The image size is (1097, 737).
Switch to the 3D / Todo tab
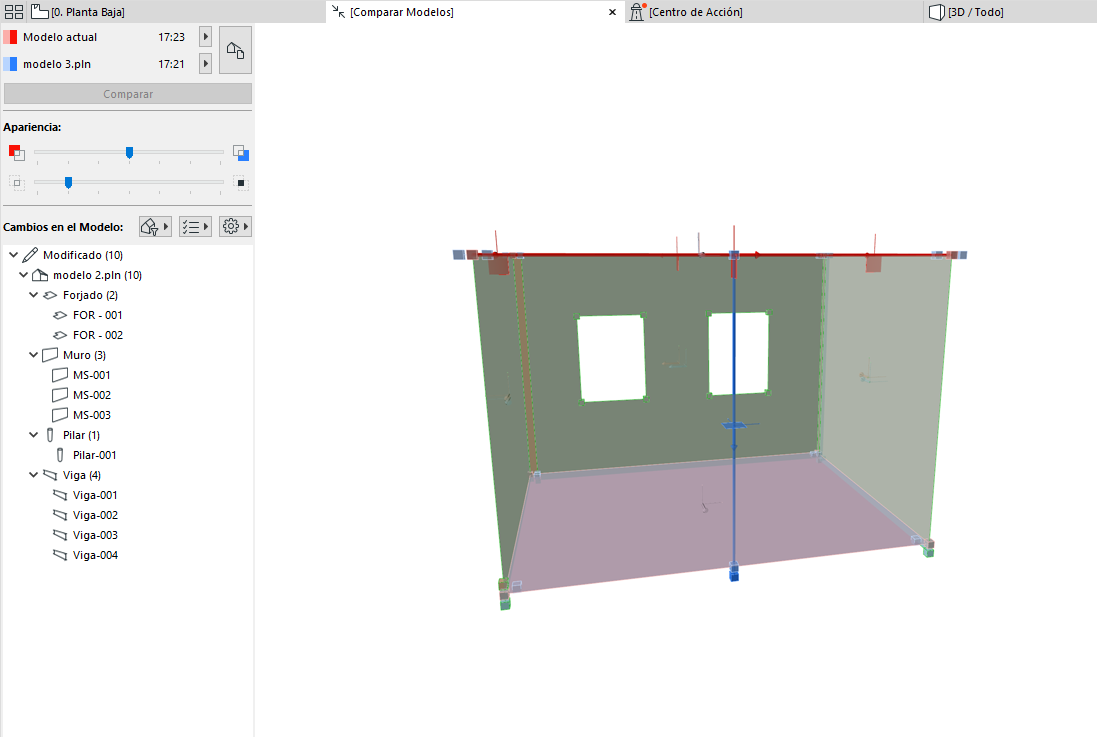tap(975, 12)
